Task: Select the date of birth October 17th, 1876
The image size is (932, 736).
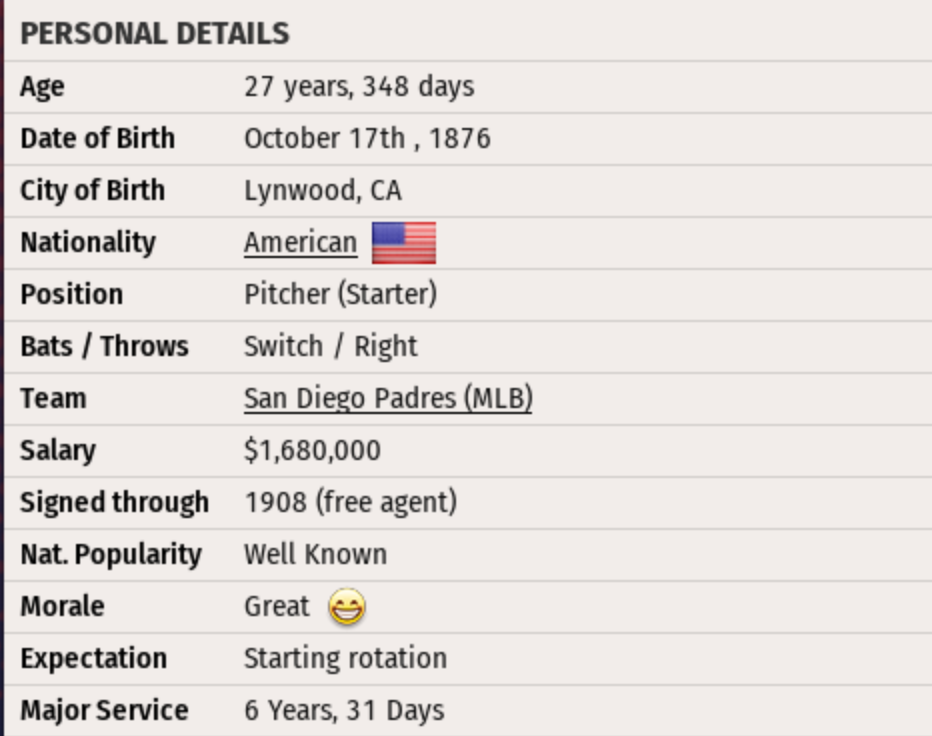Action: point(367,139)
